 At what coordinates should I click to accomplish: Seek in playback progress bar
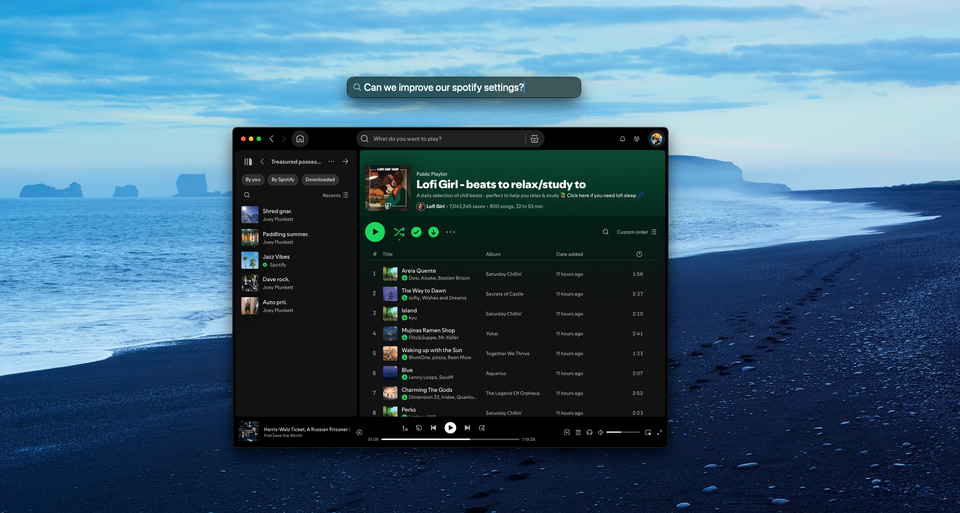[450, 439]
